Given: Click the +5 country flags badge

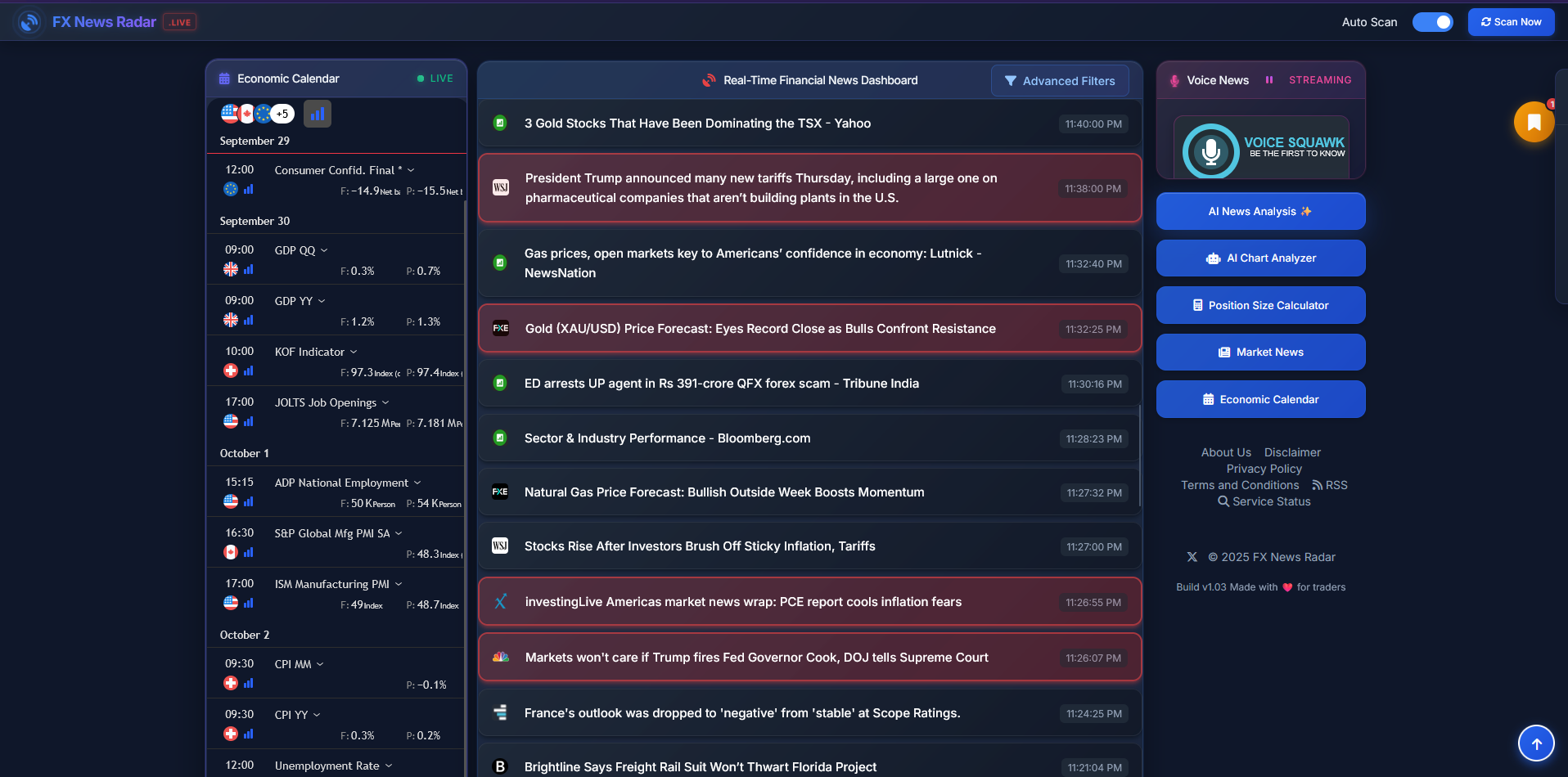Looking at the screenshot, I should pos(282,114).
